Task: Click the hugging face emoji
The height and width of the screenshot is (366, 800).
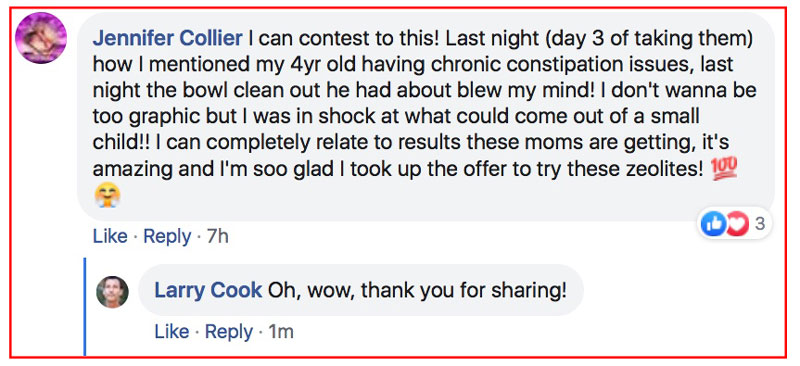Action: (x=108, y=195)
